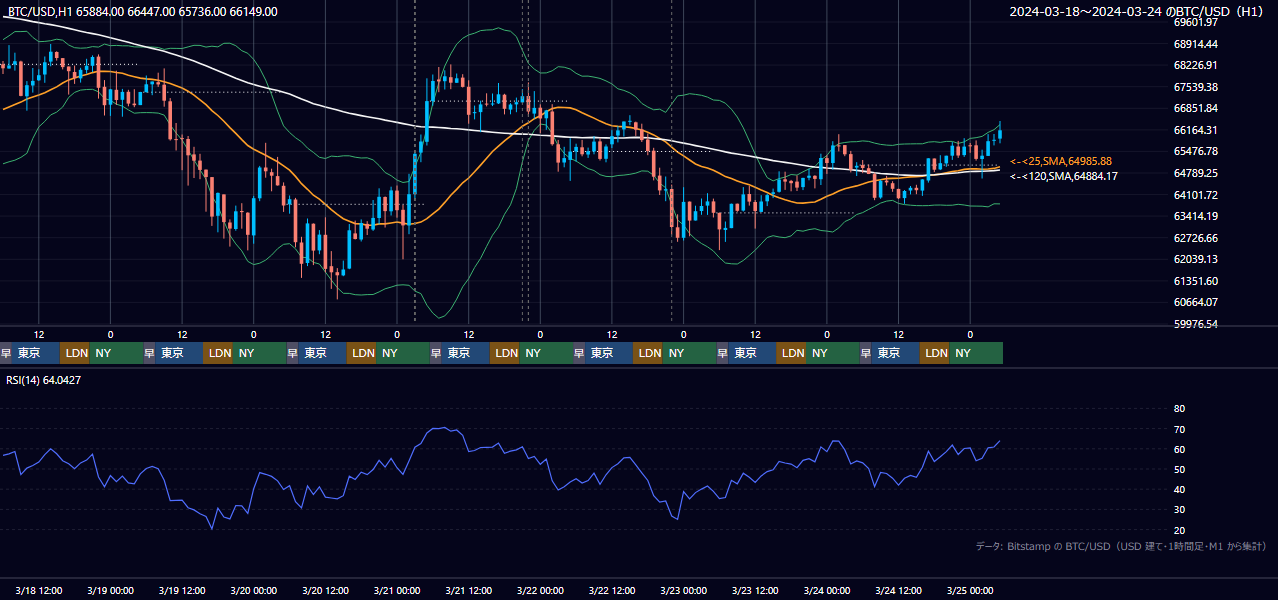Select the 3/22 00:00 time label

[x=540, y=591]
